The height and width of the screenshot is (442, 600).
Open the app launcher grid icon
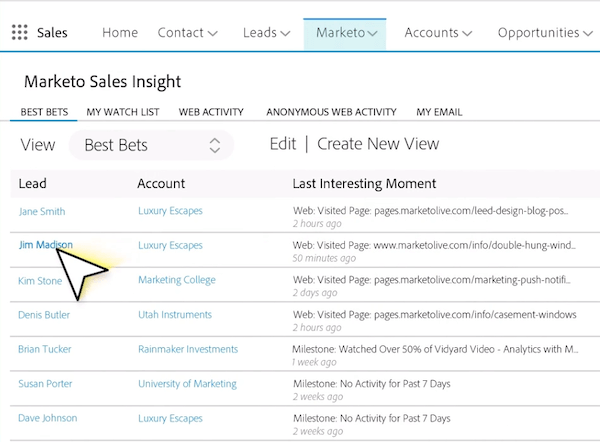click(x=20, y=33)
